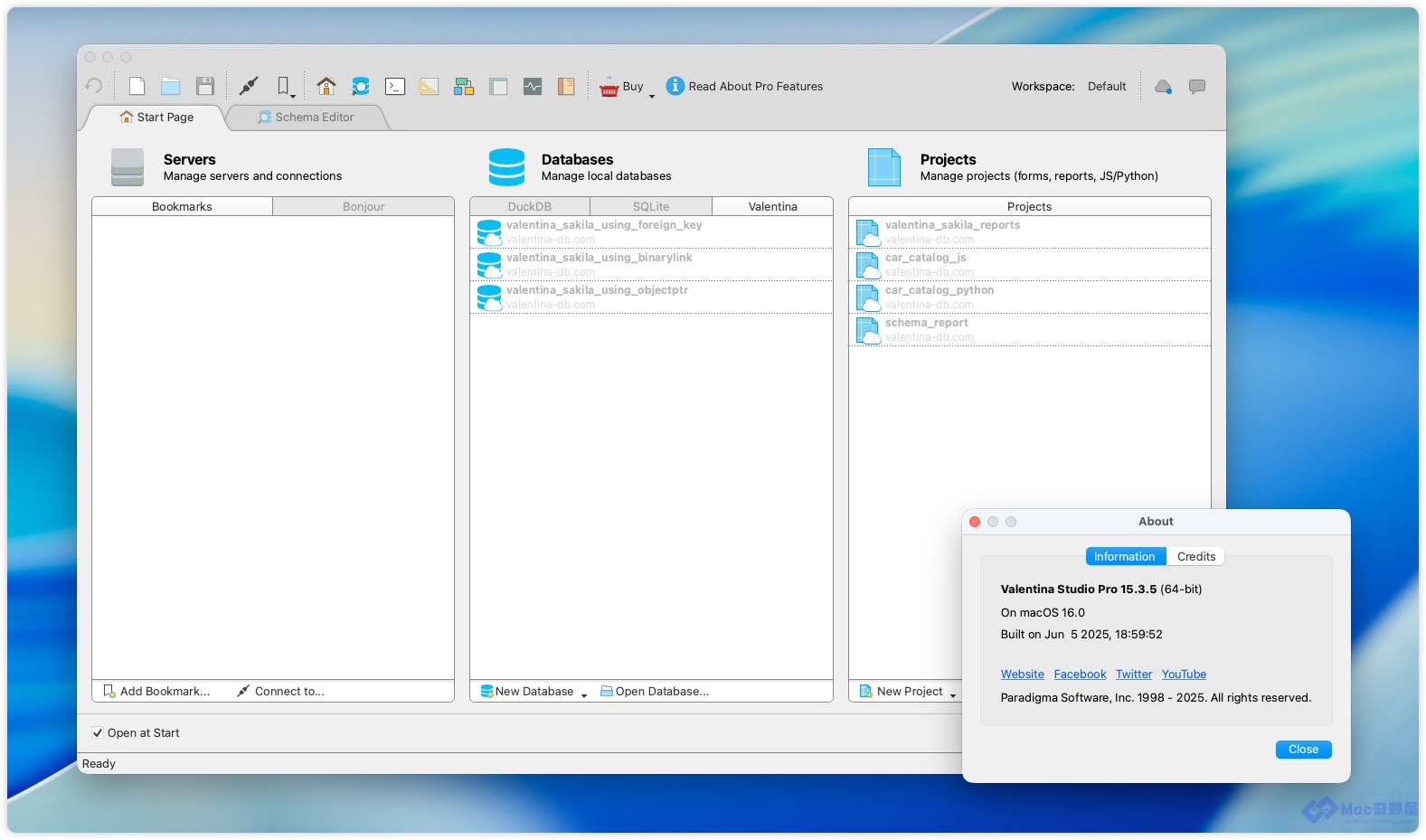1426x840 pixels.
Task: Toggle Open at Start checkbox
Action: [98, 732]
